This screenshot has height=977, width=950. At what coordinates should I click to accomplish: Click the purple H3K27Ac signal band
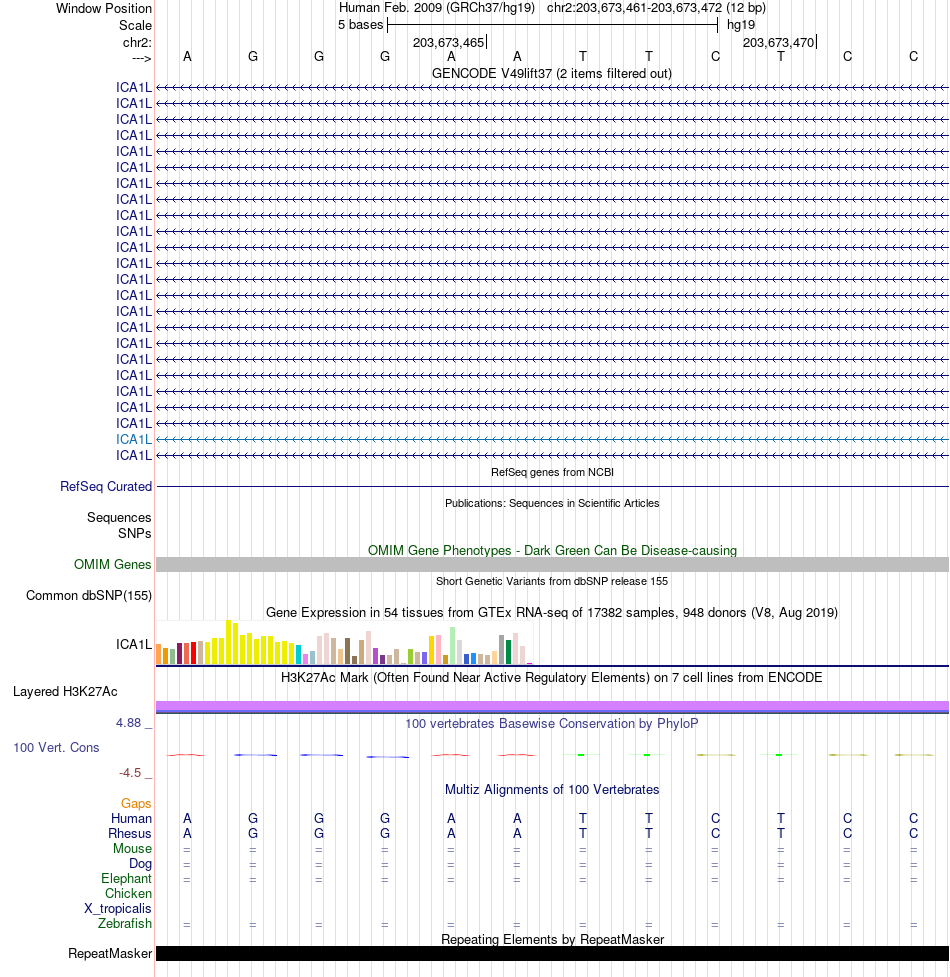pyautogui.click(x=552, y=707)
